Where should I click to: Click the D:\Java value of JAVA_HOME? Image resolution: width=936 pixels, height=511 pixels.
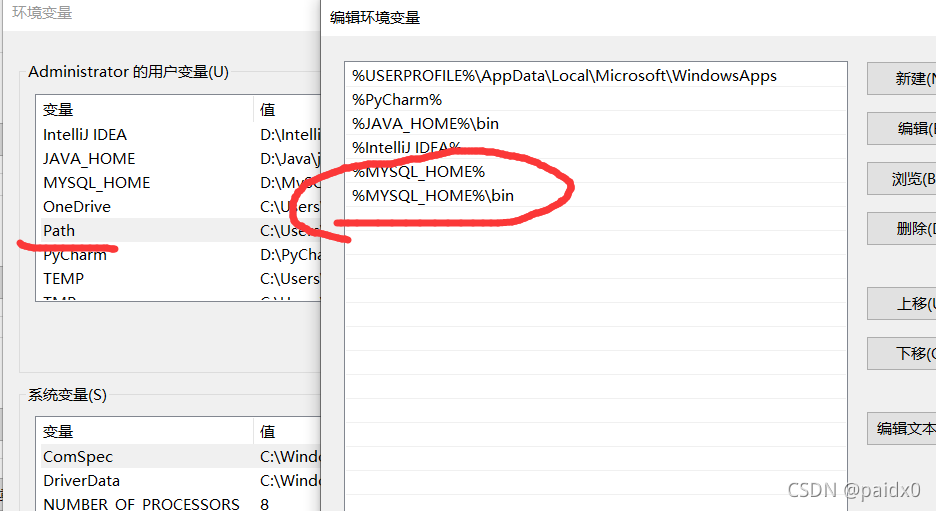(x=290, y=159)
